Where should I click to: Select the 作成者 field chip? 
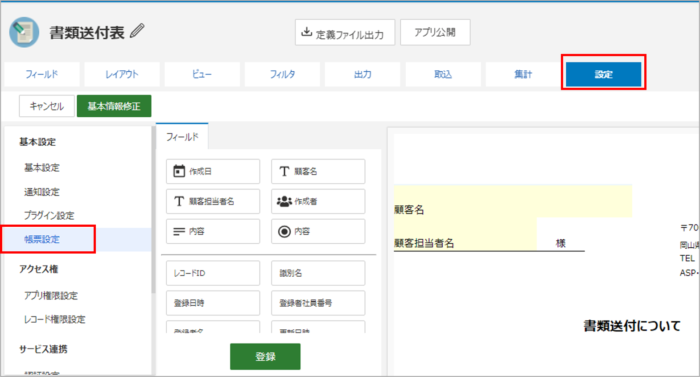click(318, 201)
